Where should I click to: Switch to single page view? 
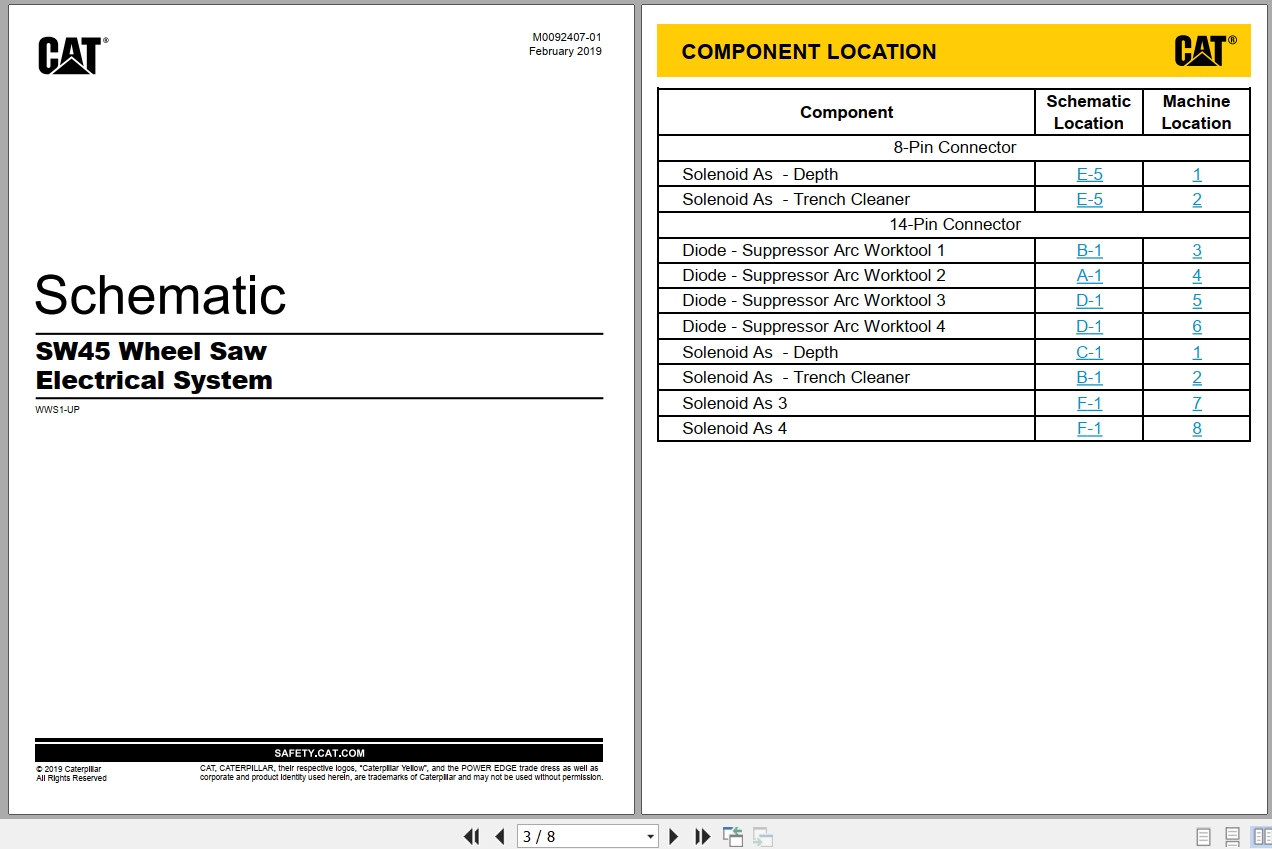tap(1203, 837)
